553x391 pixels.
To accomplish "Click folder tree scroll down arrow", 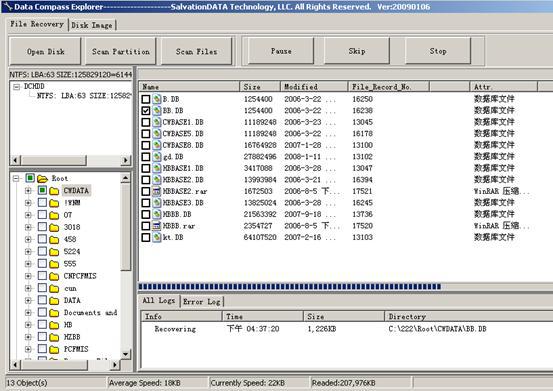I will coord(126,354).
